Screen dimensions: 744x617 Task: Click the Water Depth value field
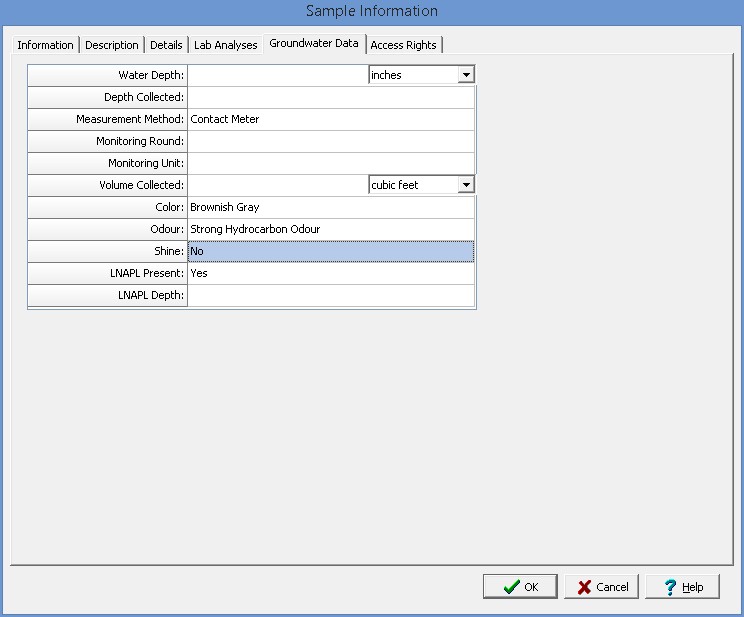277,75
